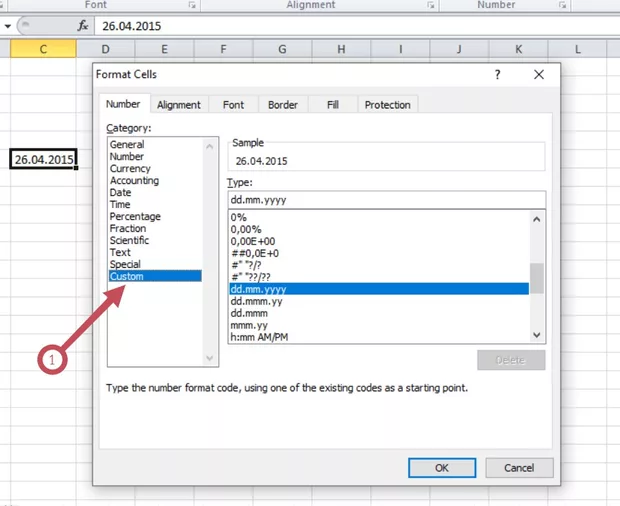The width and height of the screenshot is (620, 506).
Task: Expand the Name Box dropdown arrow
Action: [8, 27]
